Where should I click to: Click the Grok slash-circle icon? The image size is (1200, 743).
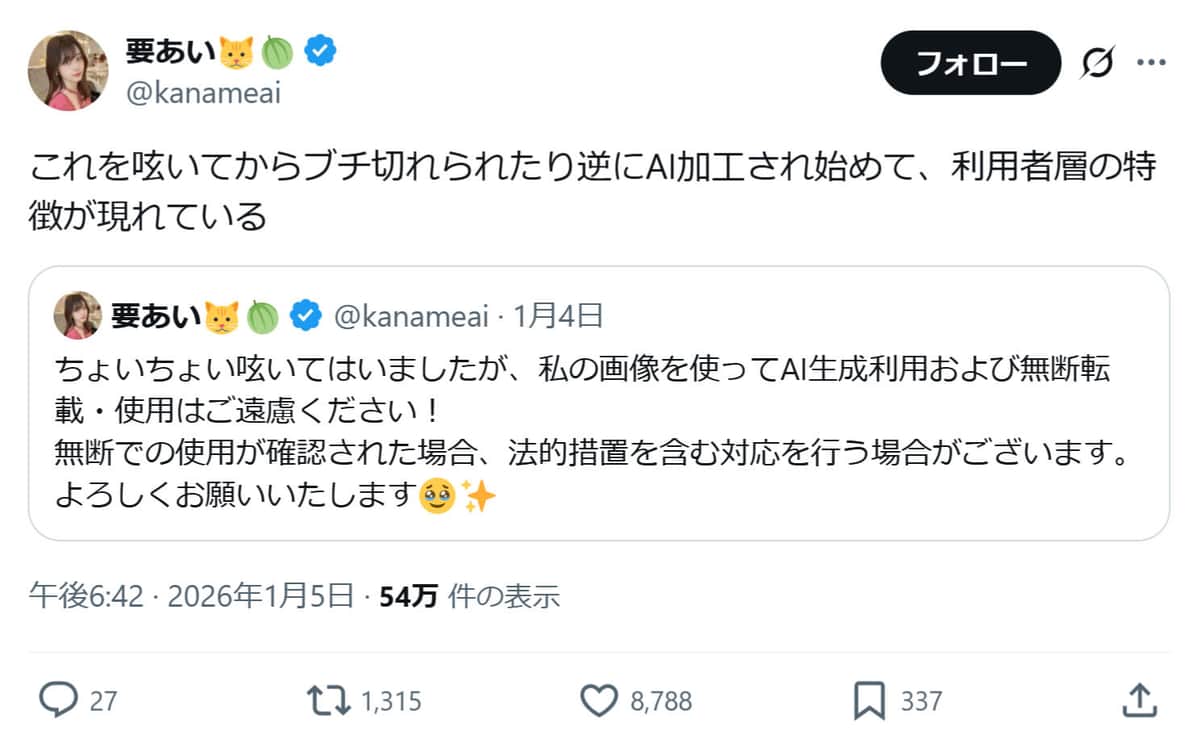coord(1097,63)
